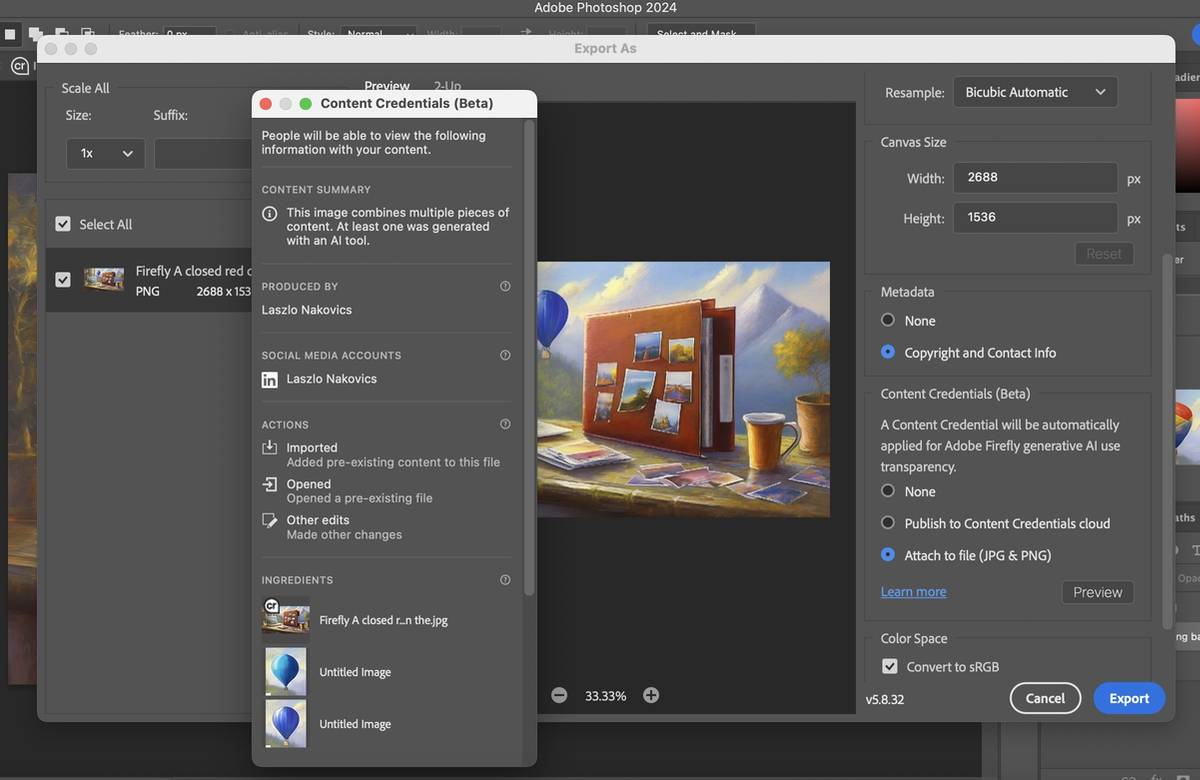The image size is (1200, 780).
Task: Click the LinkedIn icon for Laszlo Nakovics
Action: (x=269, y=380)
